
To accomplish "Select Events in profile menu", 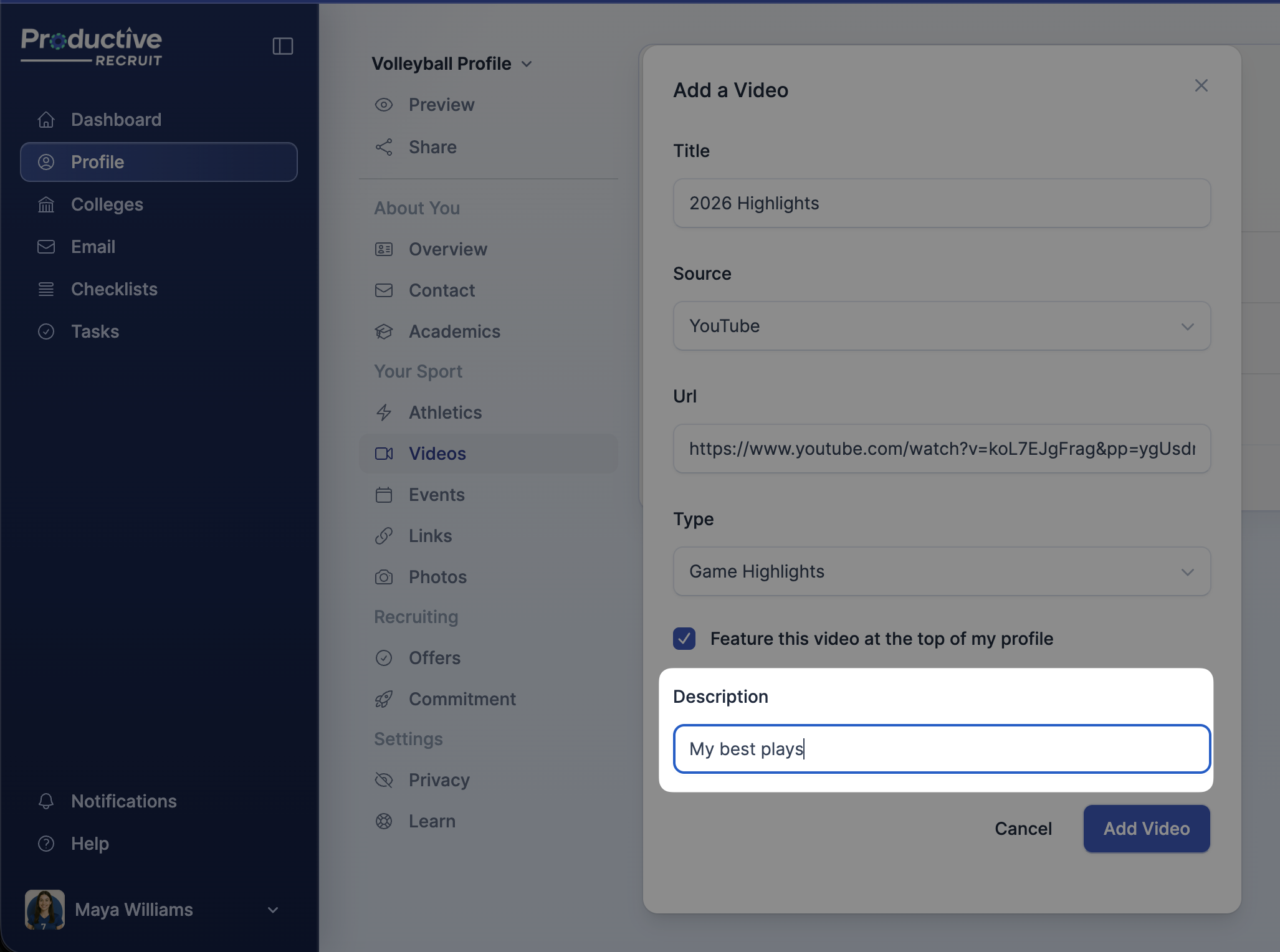I will tap(436, 495).
